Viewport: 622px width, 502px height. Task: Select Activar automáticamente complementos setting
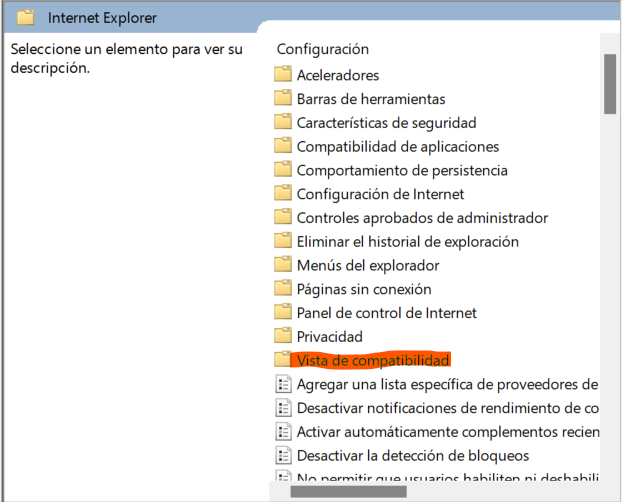[447, 432]
